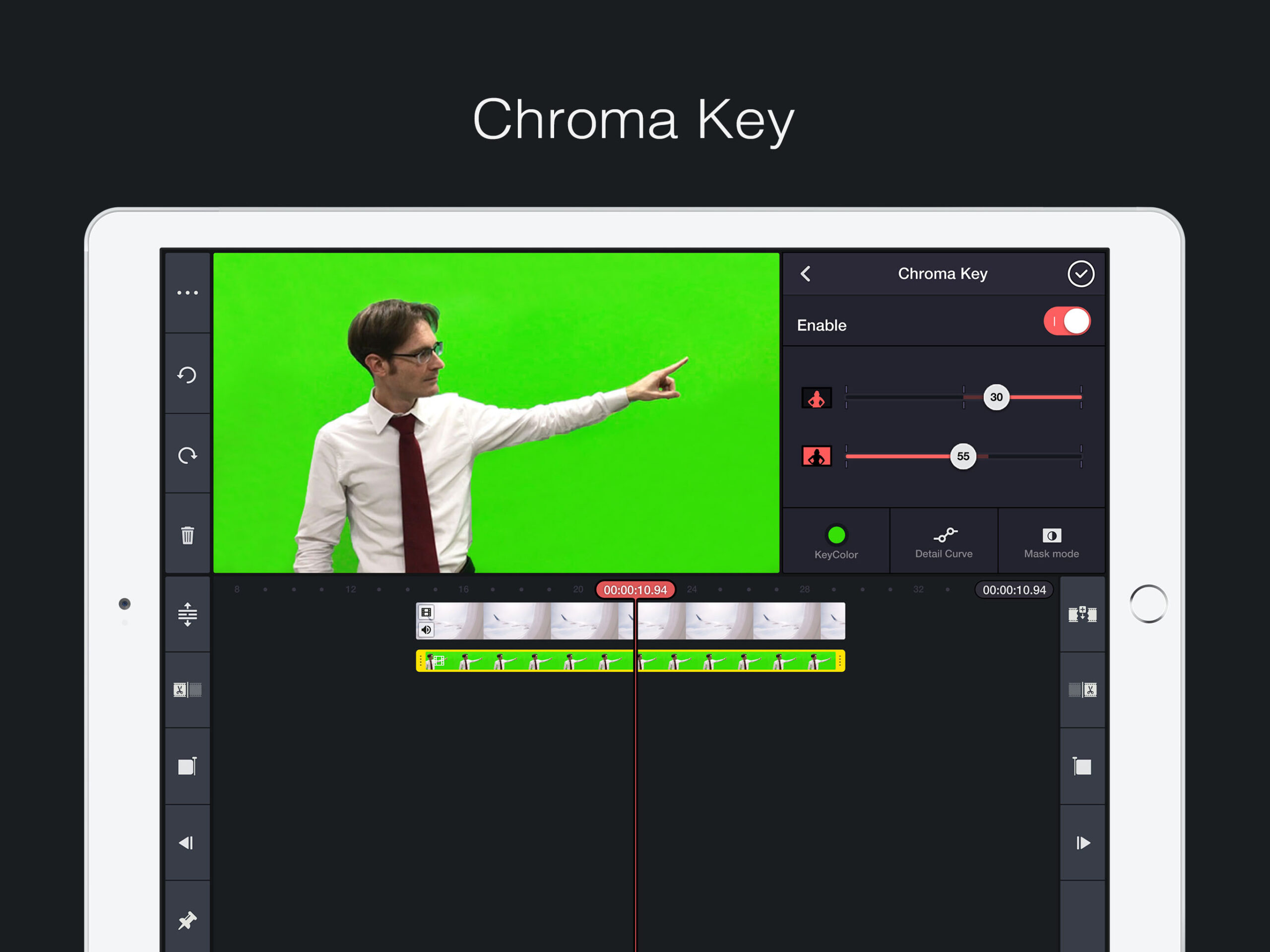Click the undo arrow icon
1270x952 pixels.
187,375
